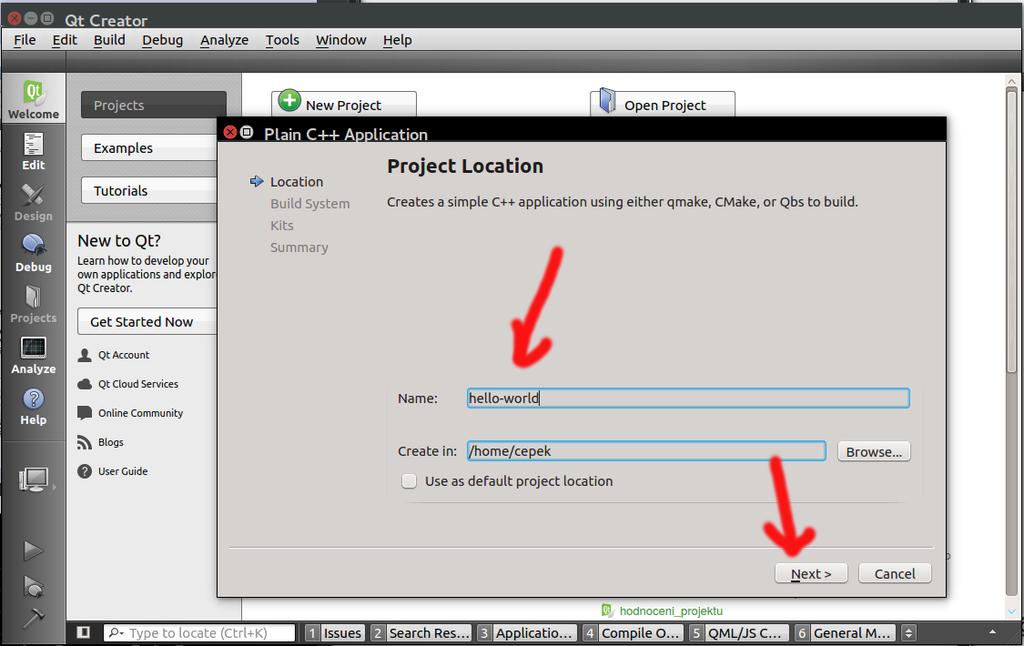Open Design mode in sidebar
Image resolution: width=1024 pixels, height=646 pixels.
pos(33,202)
